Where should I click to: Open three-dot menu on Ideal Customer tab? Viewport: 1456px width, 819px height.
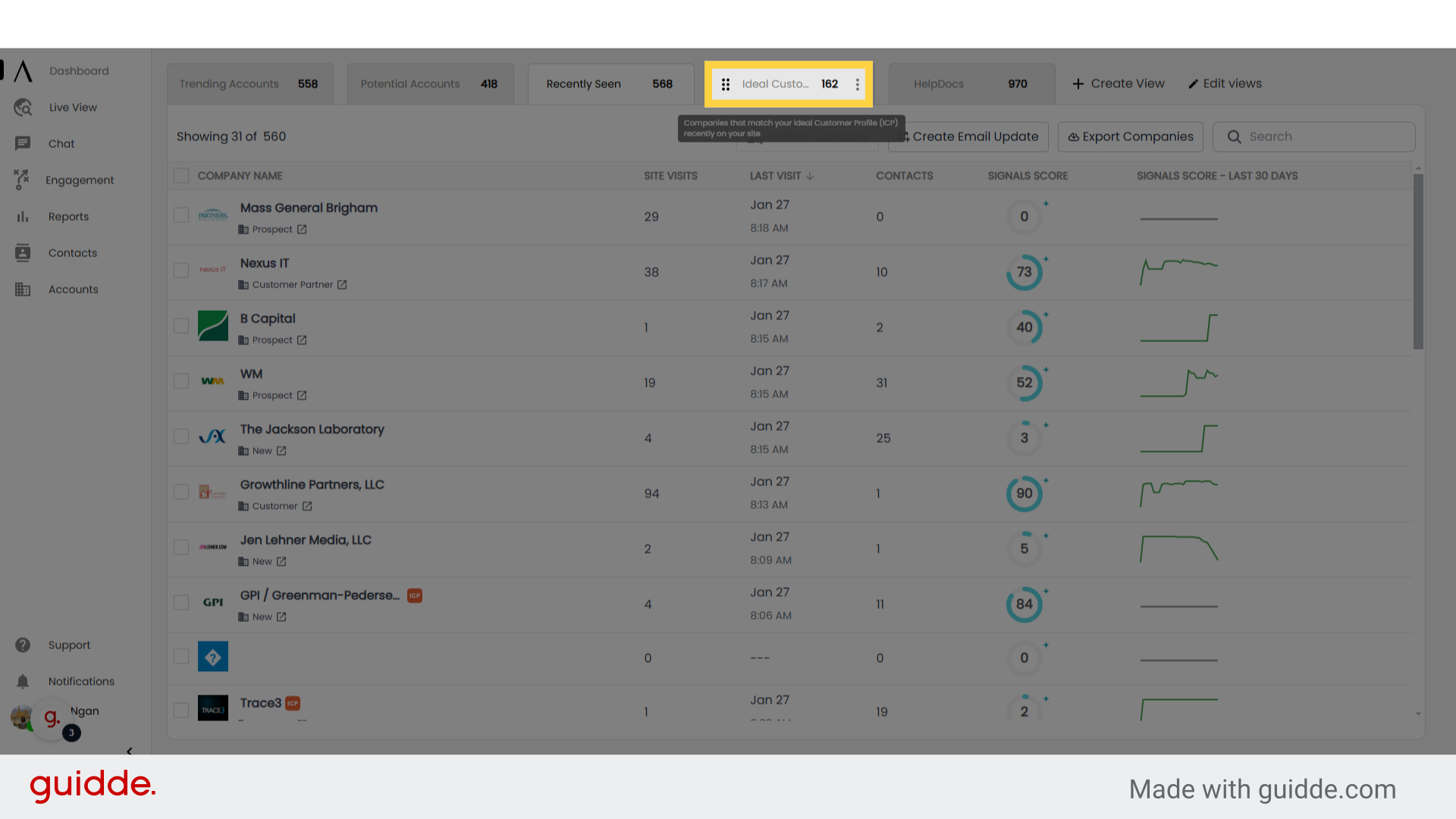tap(858, 84)
